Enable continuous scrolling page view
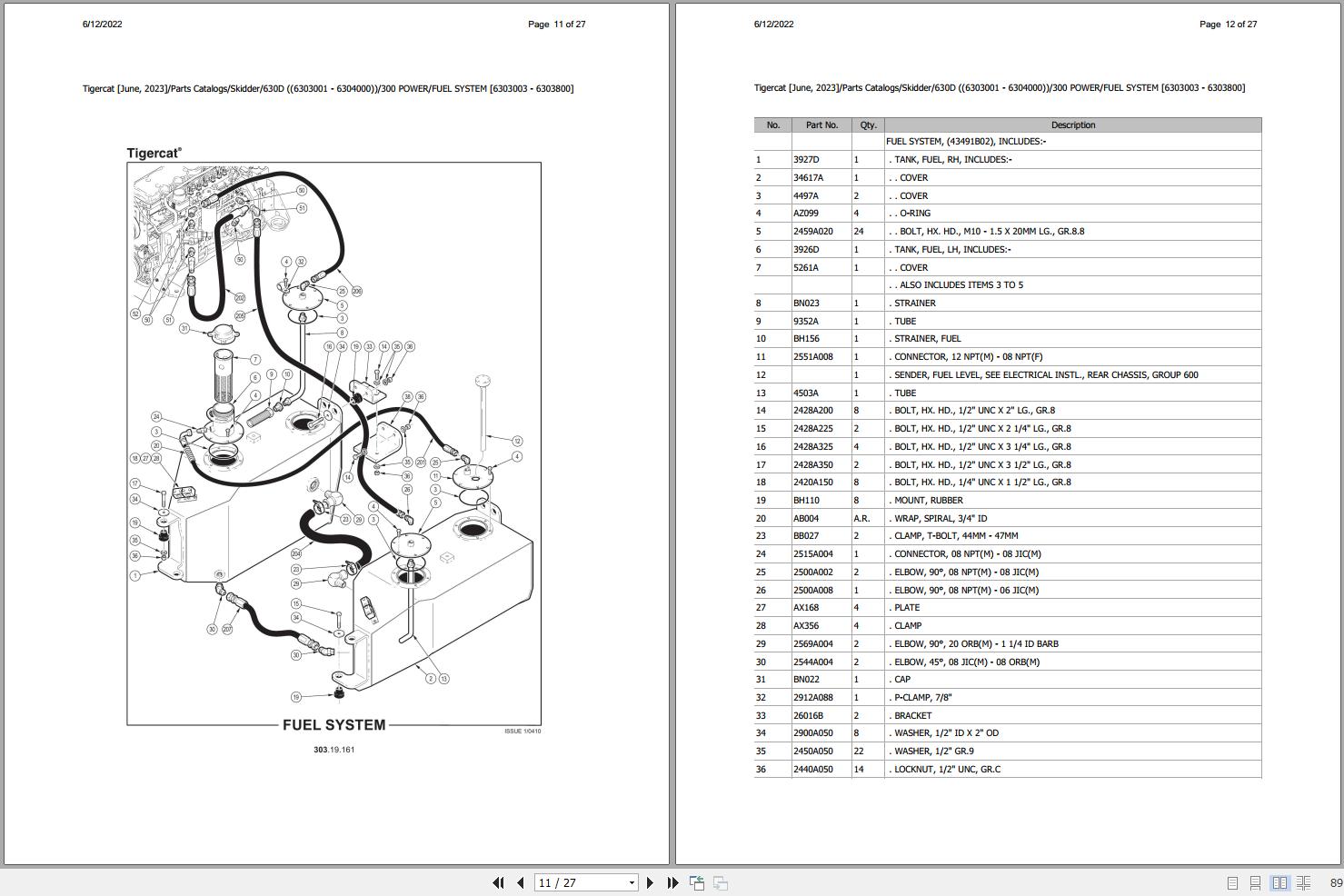The height and width of the screenshot is (896, 1344). 1255,883
